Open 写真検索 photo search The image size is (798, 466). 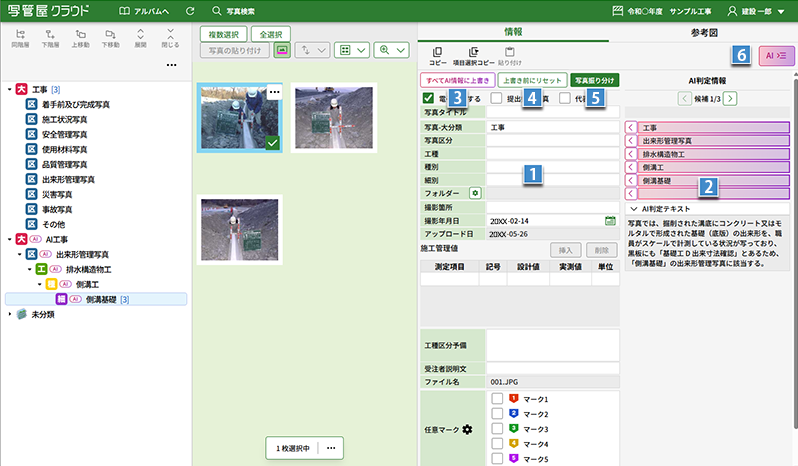point(234,11)
